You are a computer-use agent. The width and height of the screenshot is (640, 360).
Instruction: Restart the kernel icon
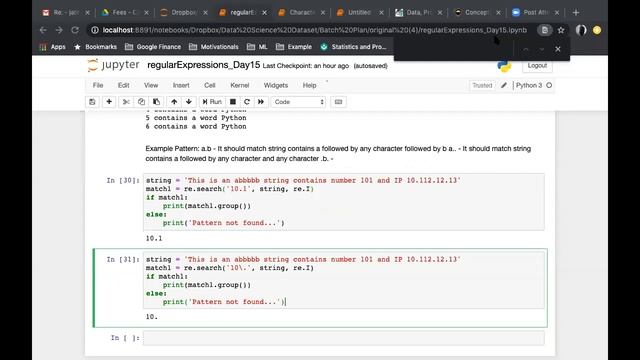pyautogui.click(x=247, y=102)
